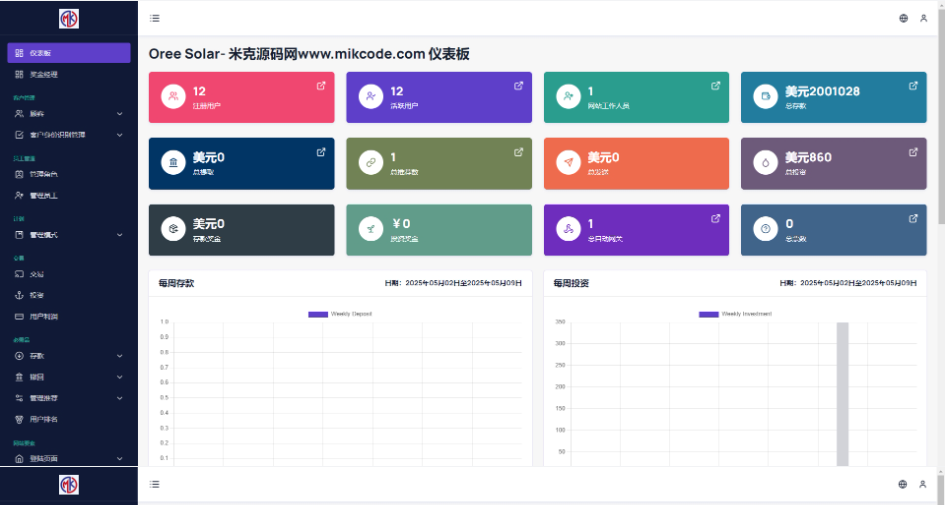Click the MK logo in the bottom duplicate sidebar
The height and width of the screenshot is (505, 945).
(69, 485)
